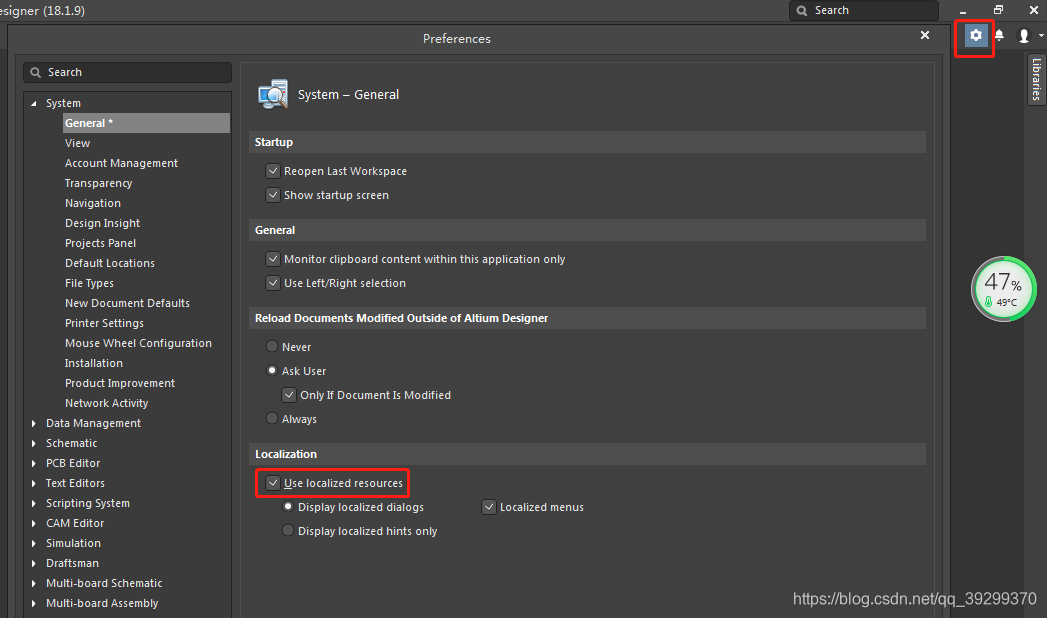Expand the Multi-board Schematic node
Screen dimensions: 1047x618
pos(33,583)
